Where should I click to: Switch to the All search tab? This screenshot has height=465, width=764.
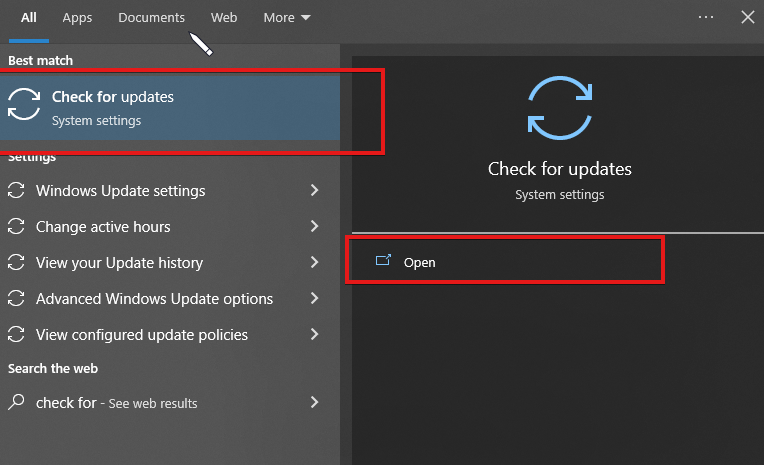click(x=29, y=18)
